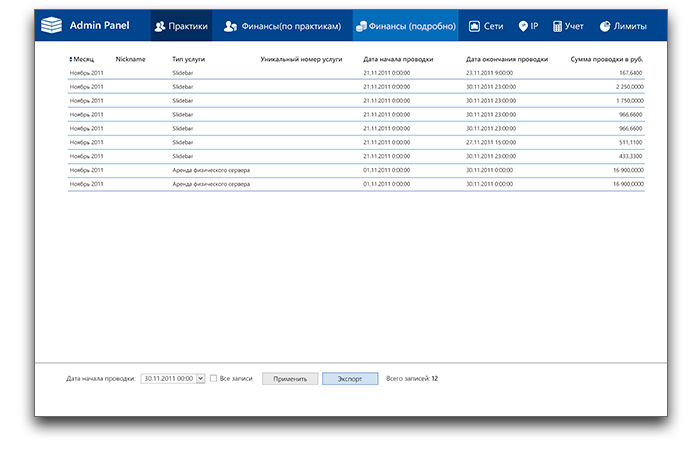Screen dimensions: 700x457
Task: Open the Практики tab
Action: point(180,26)
